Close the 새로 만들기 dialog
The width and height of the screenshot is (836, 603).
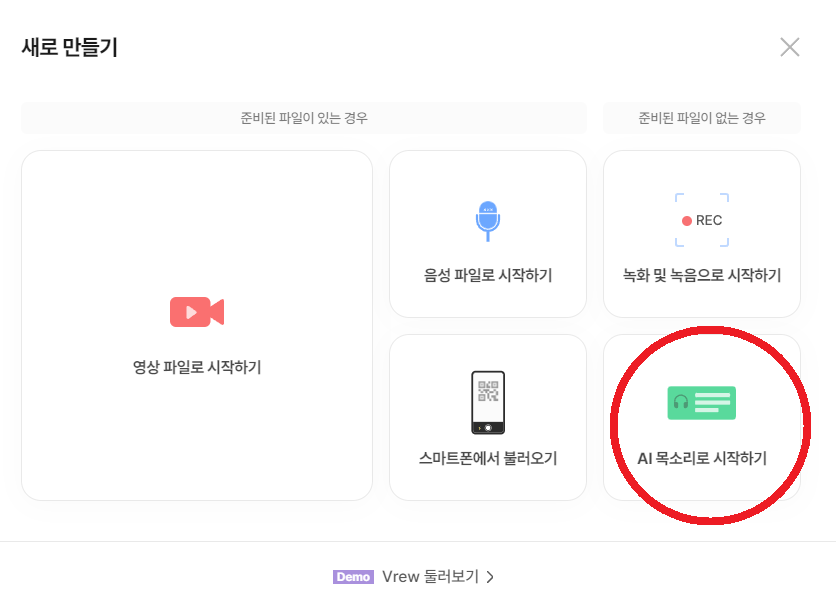(x=790, y=47)
